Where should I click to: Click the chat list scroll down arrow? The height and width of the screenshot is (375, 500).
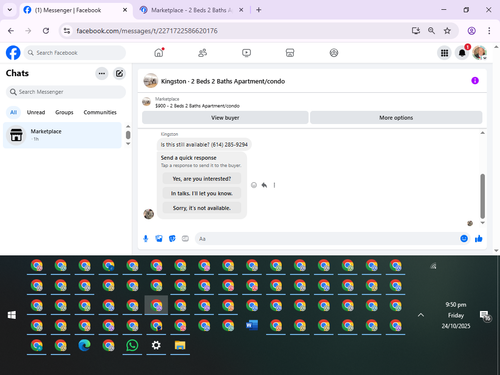click(x=128, y=144)
